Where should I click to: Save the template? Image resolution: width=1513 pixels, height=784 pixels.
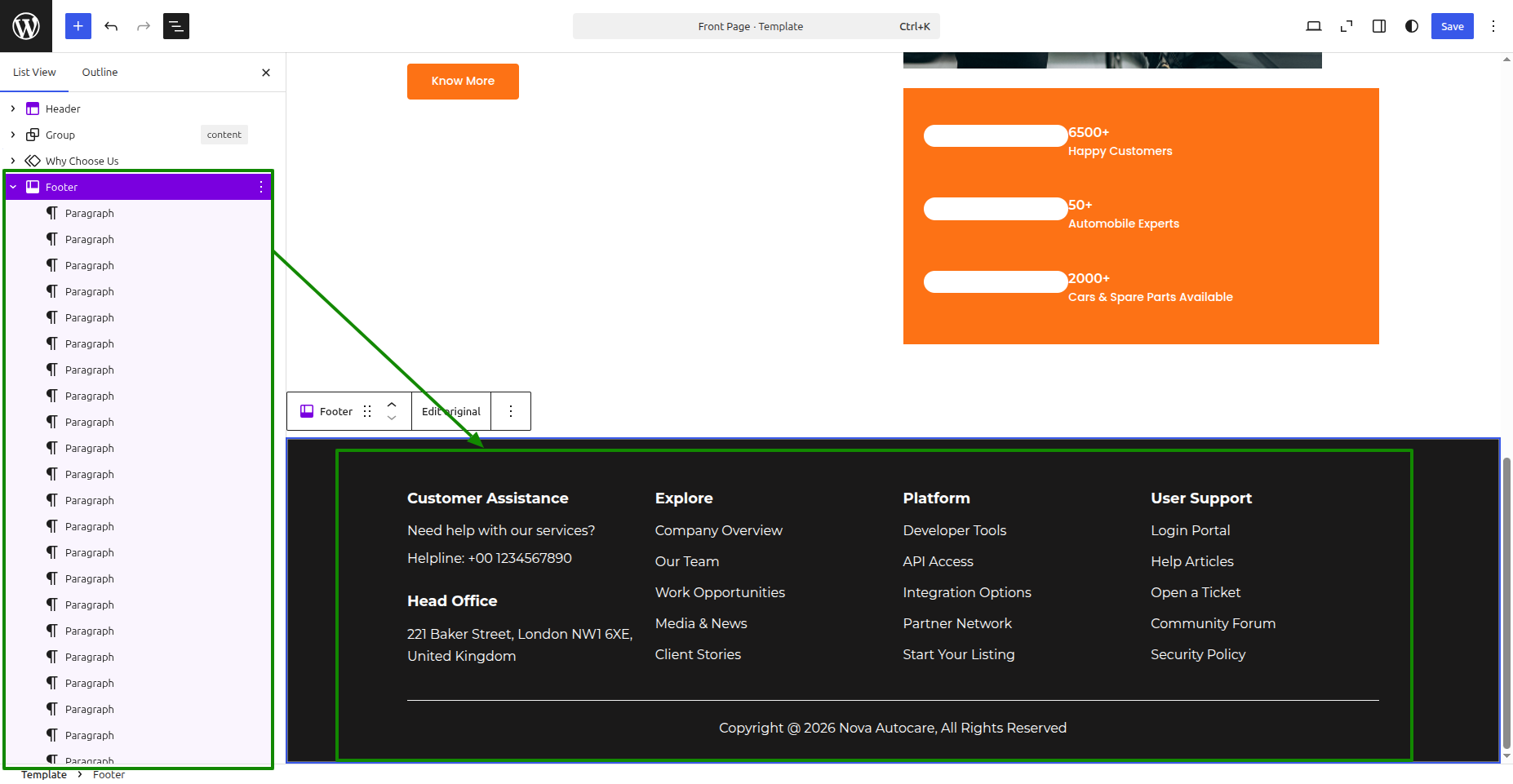coord(1453,26)
